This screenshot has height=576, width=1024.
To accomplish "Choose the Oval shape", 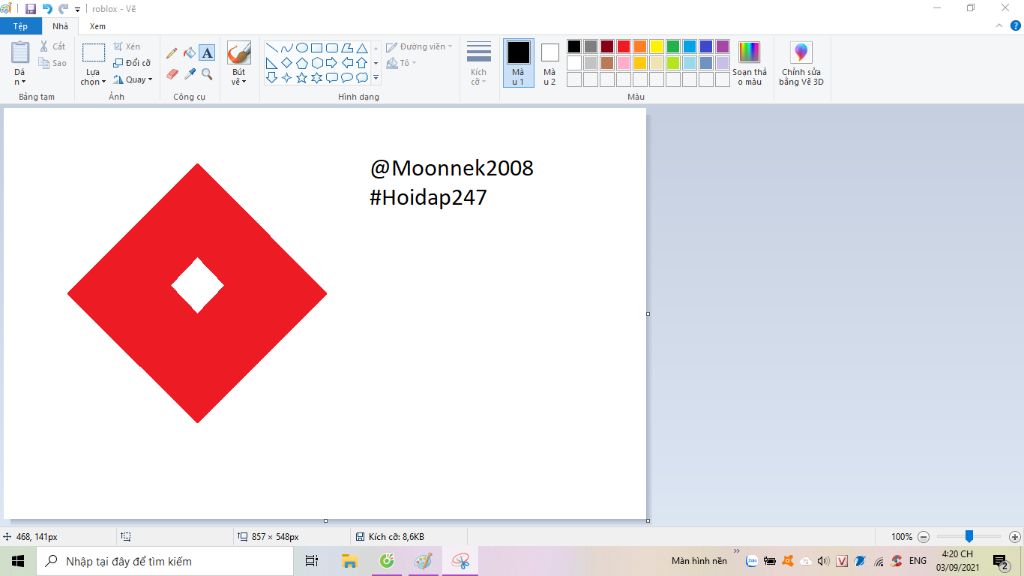I will pyautogui.click(x=302, y=48).
